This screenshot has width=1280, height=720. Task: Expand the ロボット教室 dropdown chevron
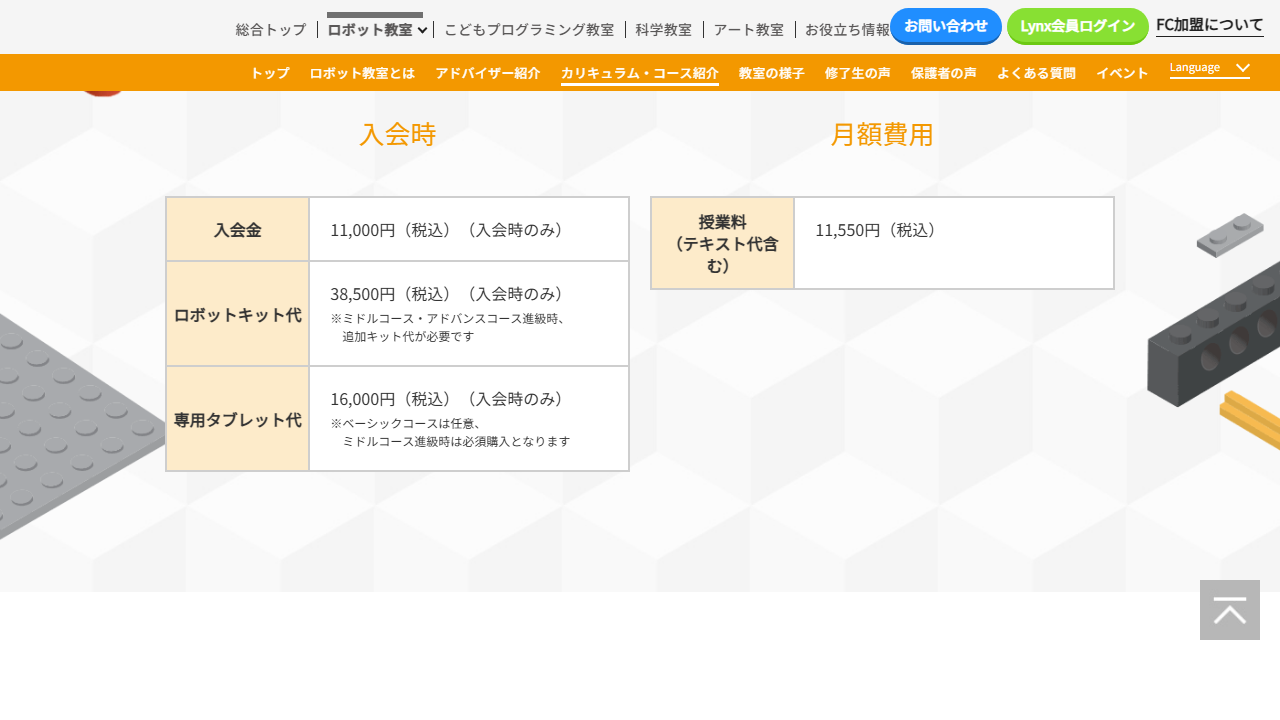click(423, 30)
